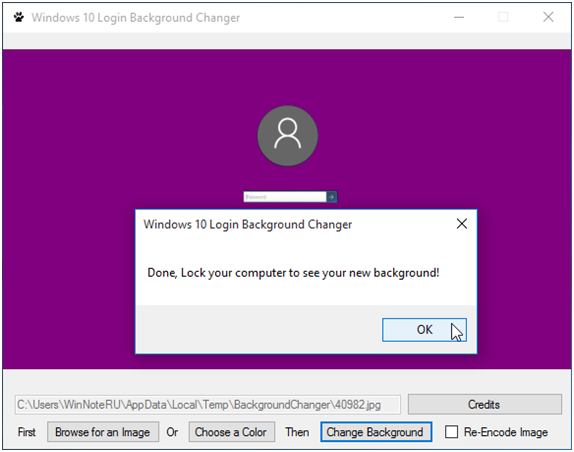Close the main Background Changer window

(548, 17)
